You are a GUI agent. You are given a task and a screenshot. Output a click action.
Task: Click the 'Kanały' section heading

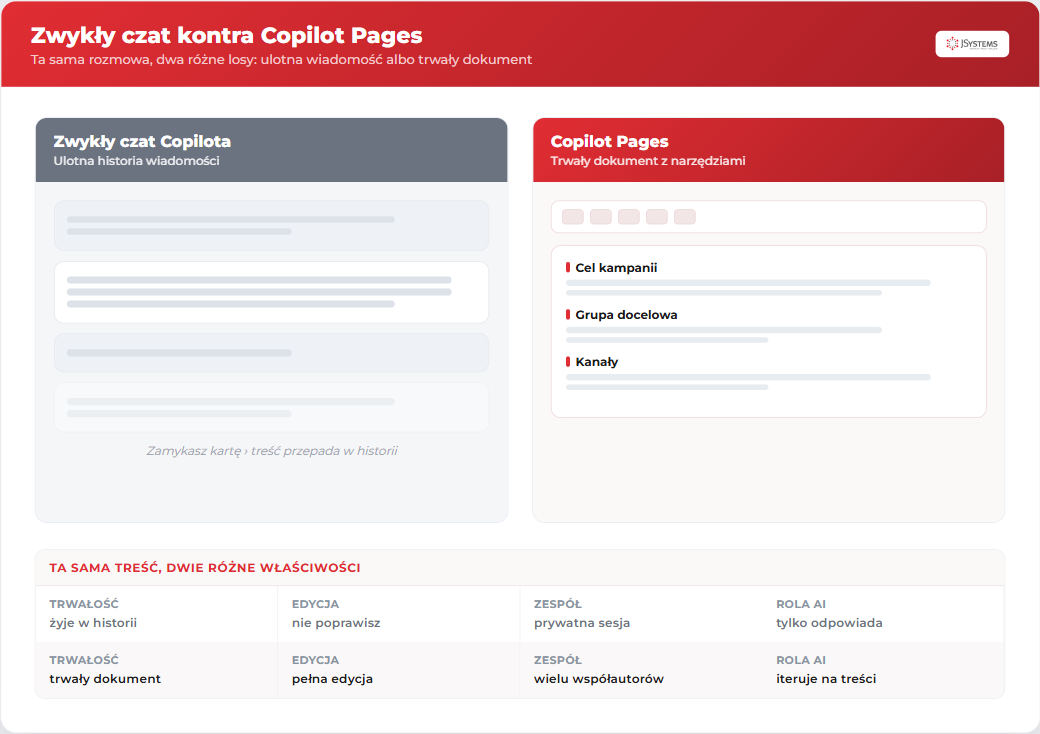point(596,362)
